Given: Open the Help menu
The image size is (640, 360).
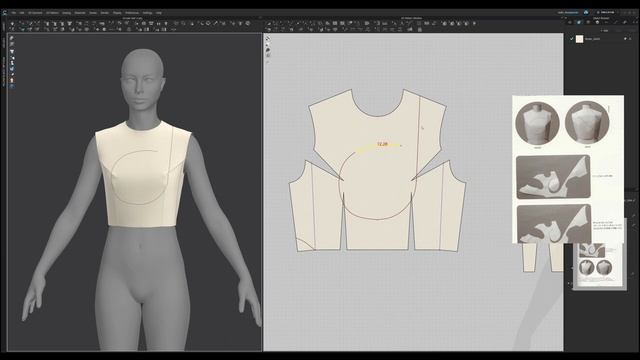Looking at the screenshot, I should 159,13.
